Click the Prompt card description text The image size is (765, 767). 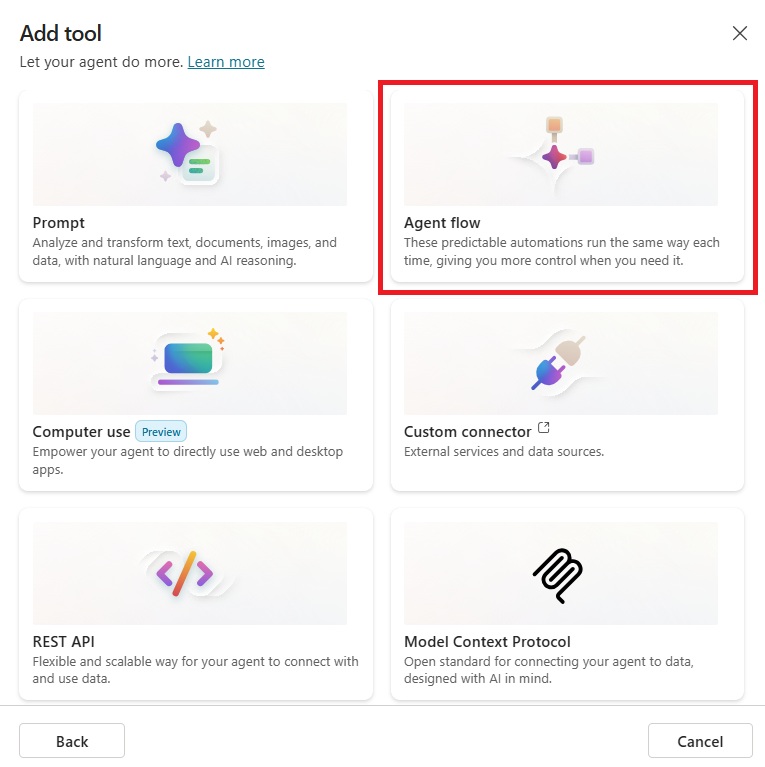point(184,252)
